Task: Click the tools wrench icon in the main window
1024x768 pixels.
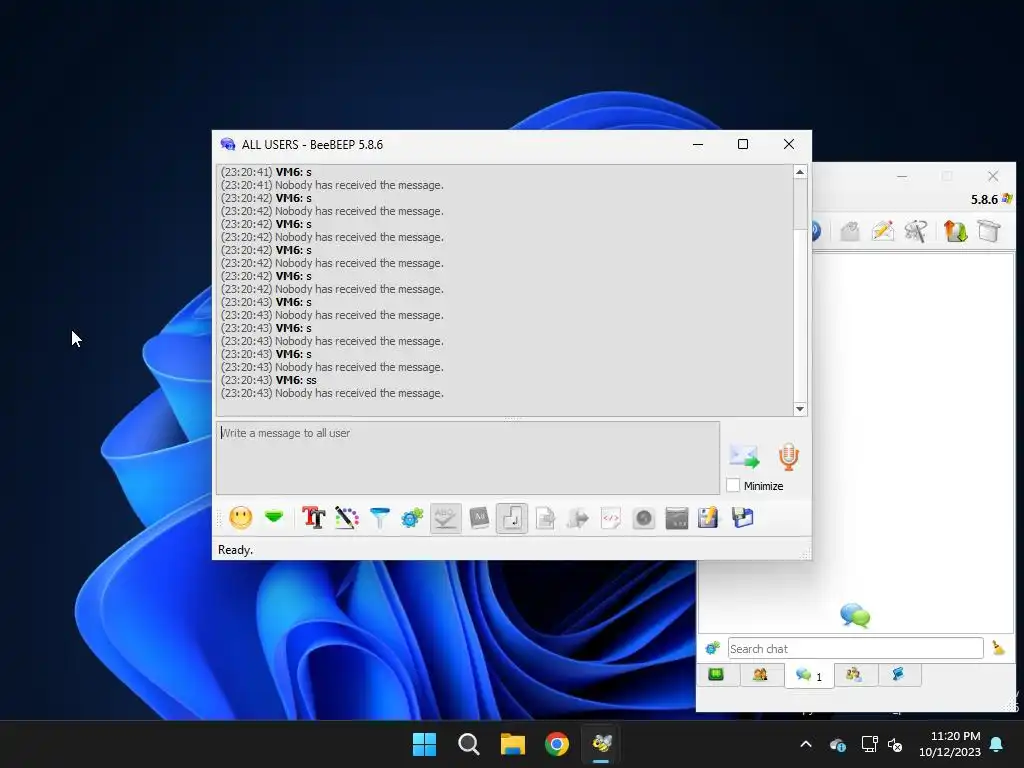Action: [x=916, y=231]
